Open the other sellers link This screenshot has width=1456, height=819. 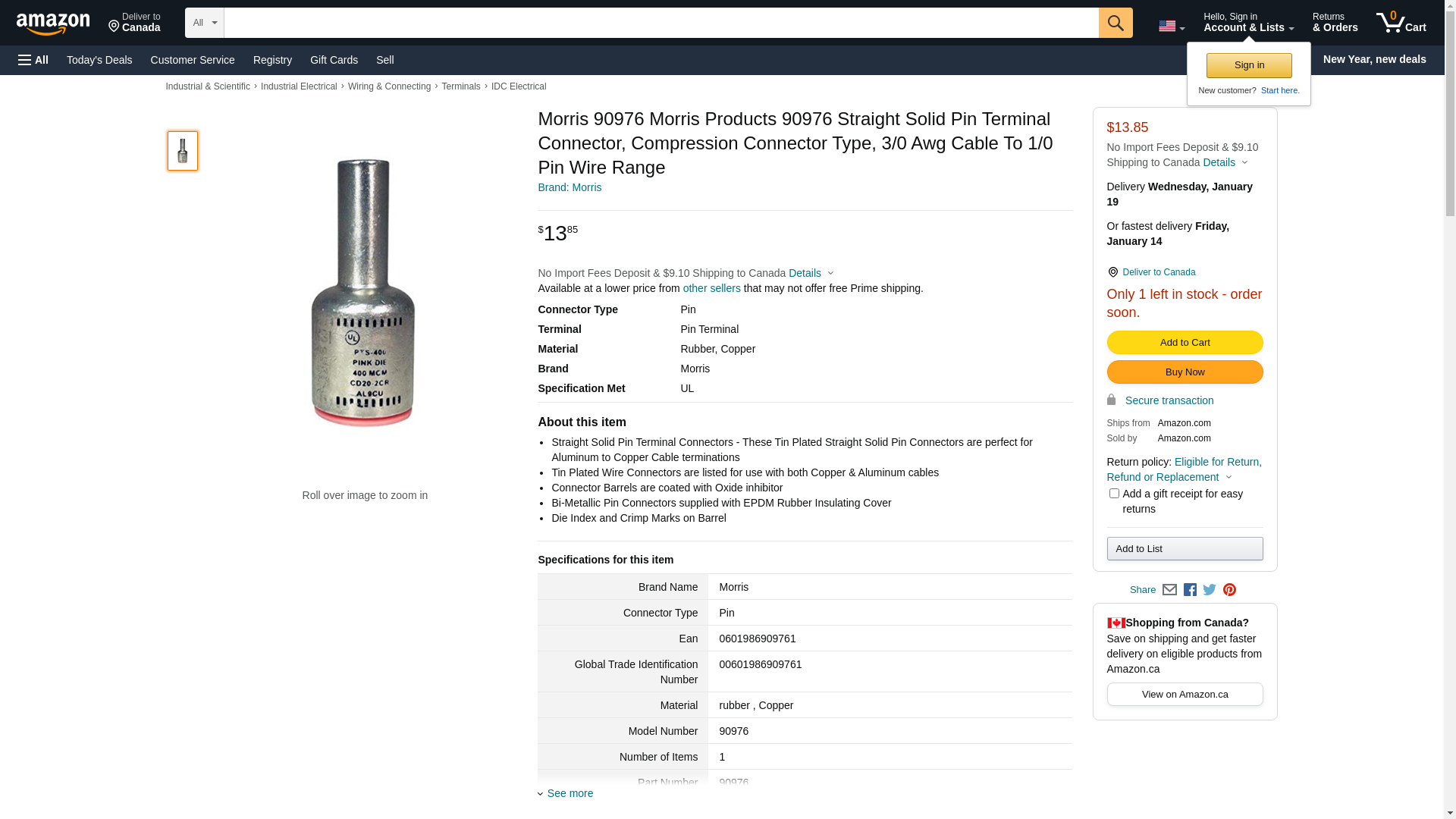pos(711,288)
